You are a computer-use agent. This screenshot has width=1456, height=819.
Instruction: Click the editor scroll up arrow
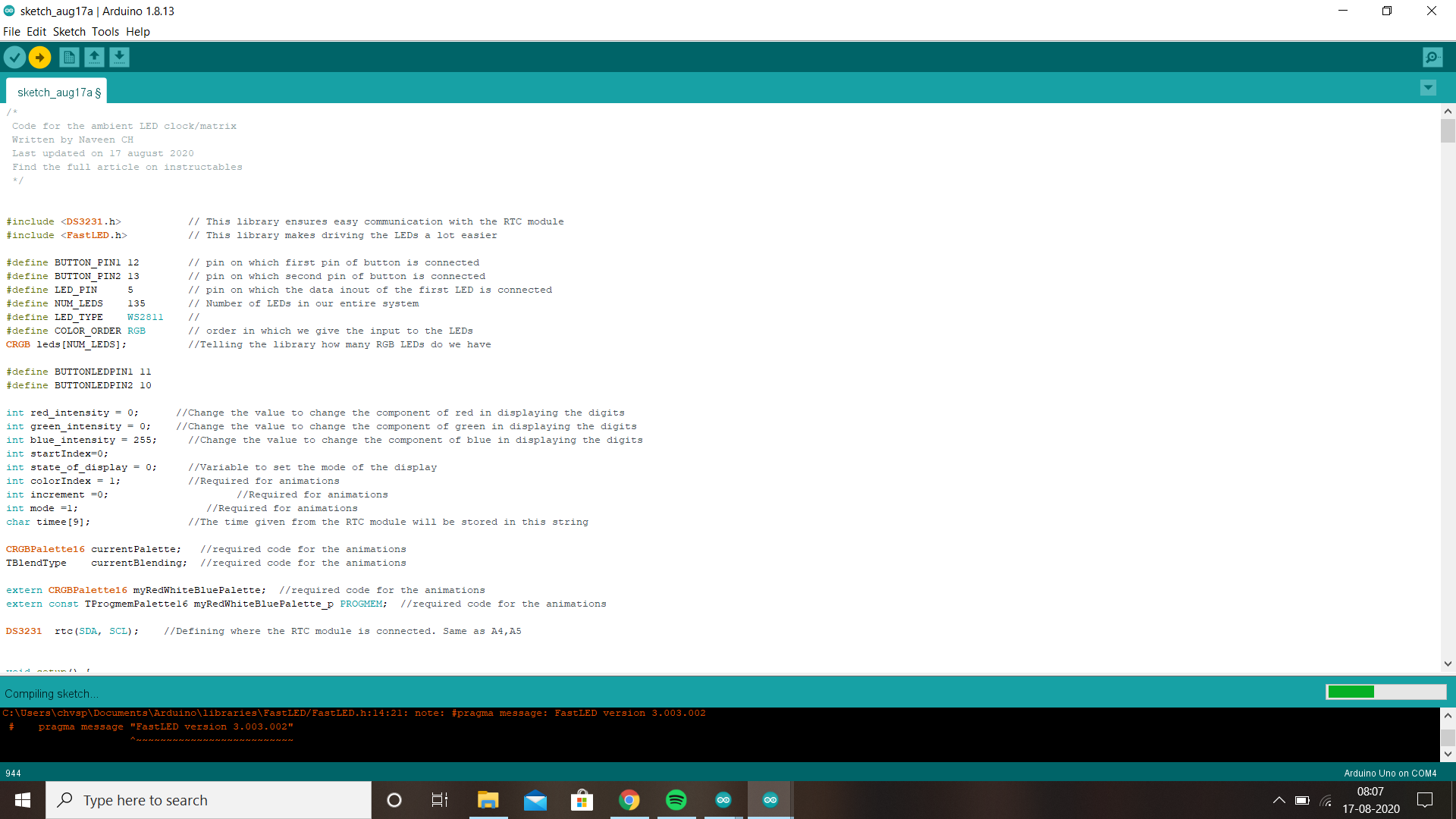coord(1448,111)
